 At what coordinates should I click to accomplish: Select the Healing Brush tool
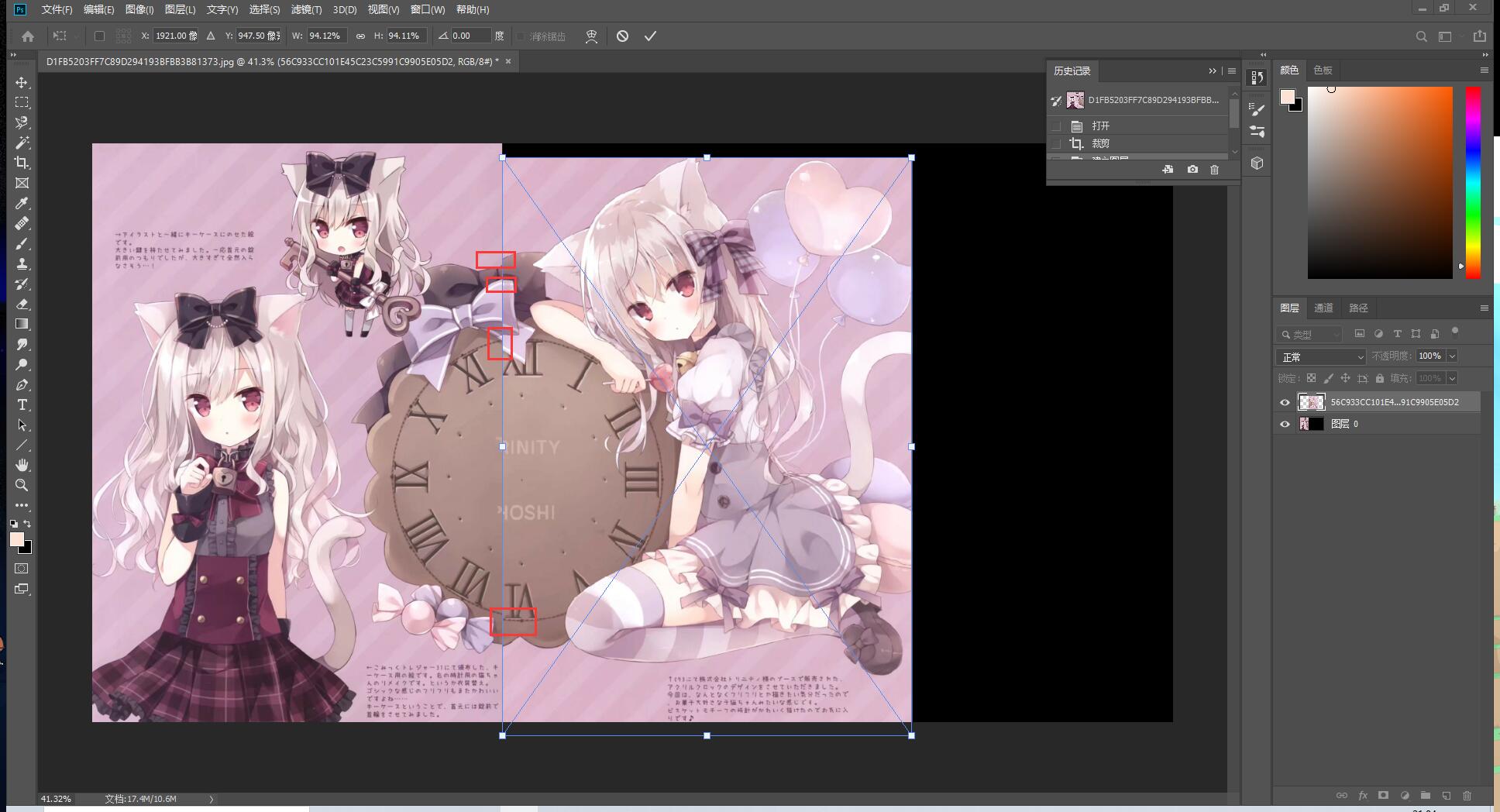click(x=22, y=223)
